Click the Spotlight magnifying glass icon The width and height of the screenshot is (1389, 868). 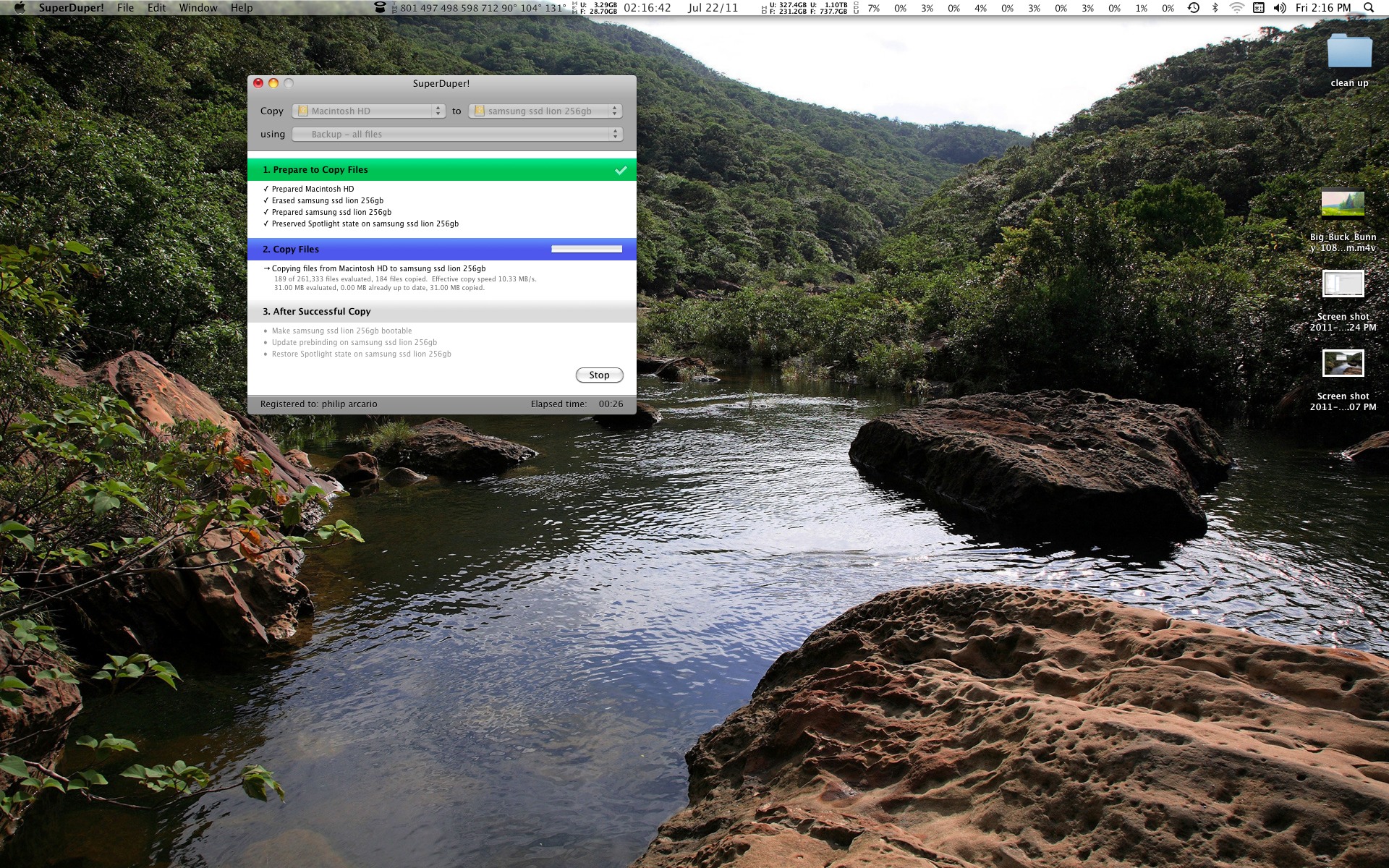click(x=1369, y=8)
